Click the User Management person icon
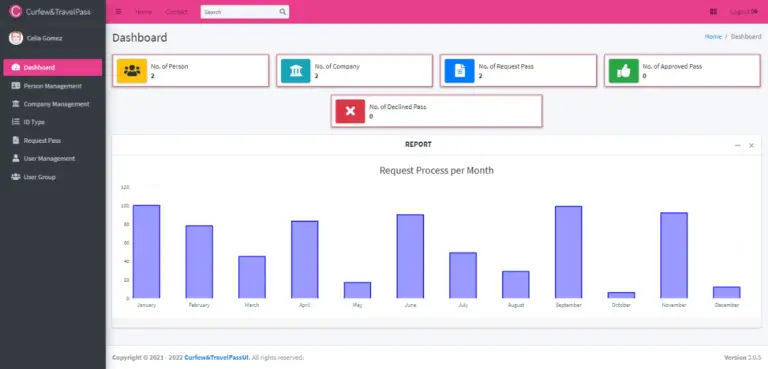Image resolution: width=768 pixels, height=369 pixels. pos(16,159)
